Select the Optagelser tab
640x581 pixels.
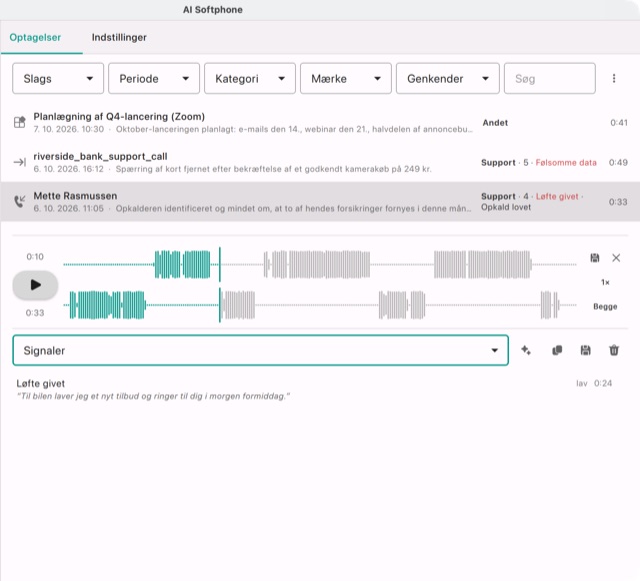point(35,37)
